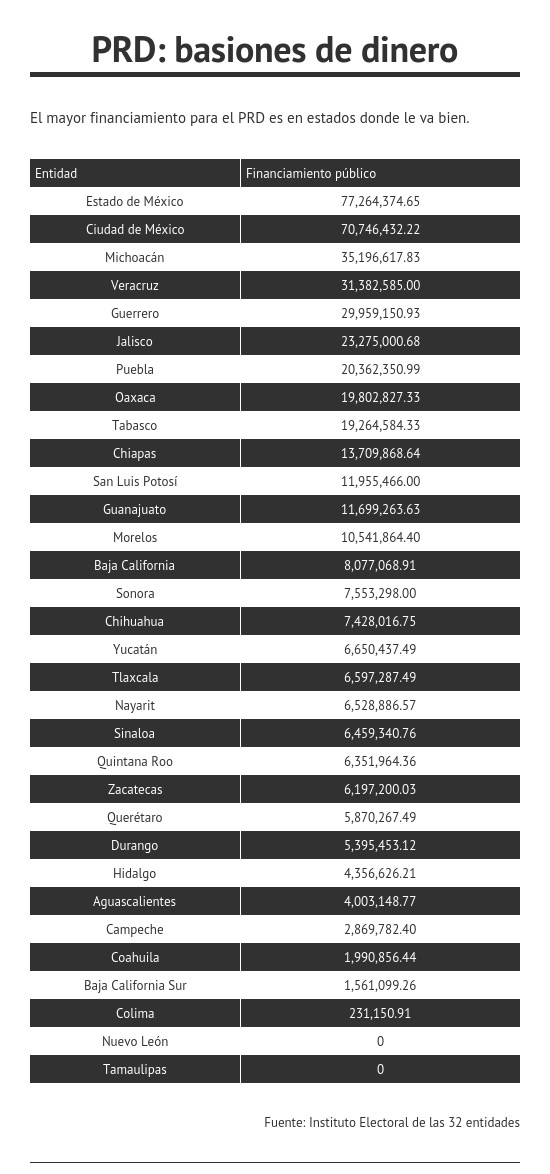Click the Tamaulipas zero value cell
Screen dimensions: 550x1174
click(x=380, y=1069)
